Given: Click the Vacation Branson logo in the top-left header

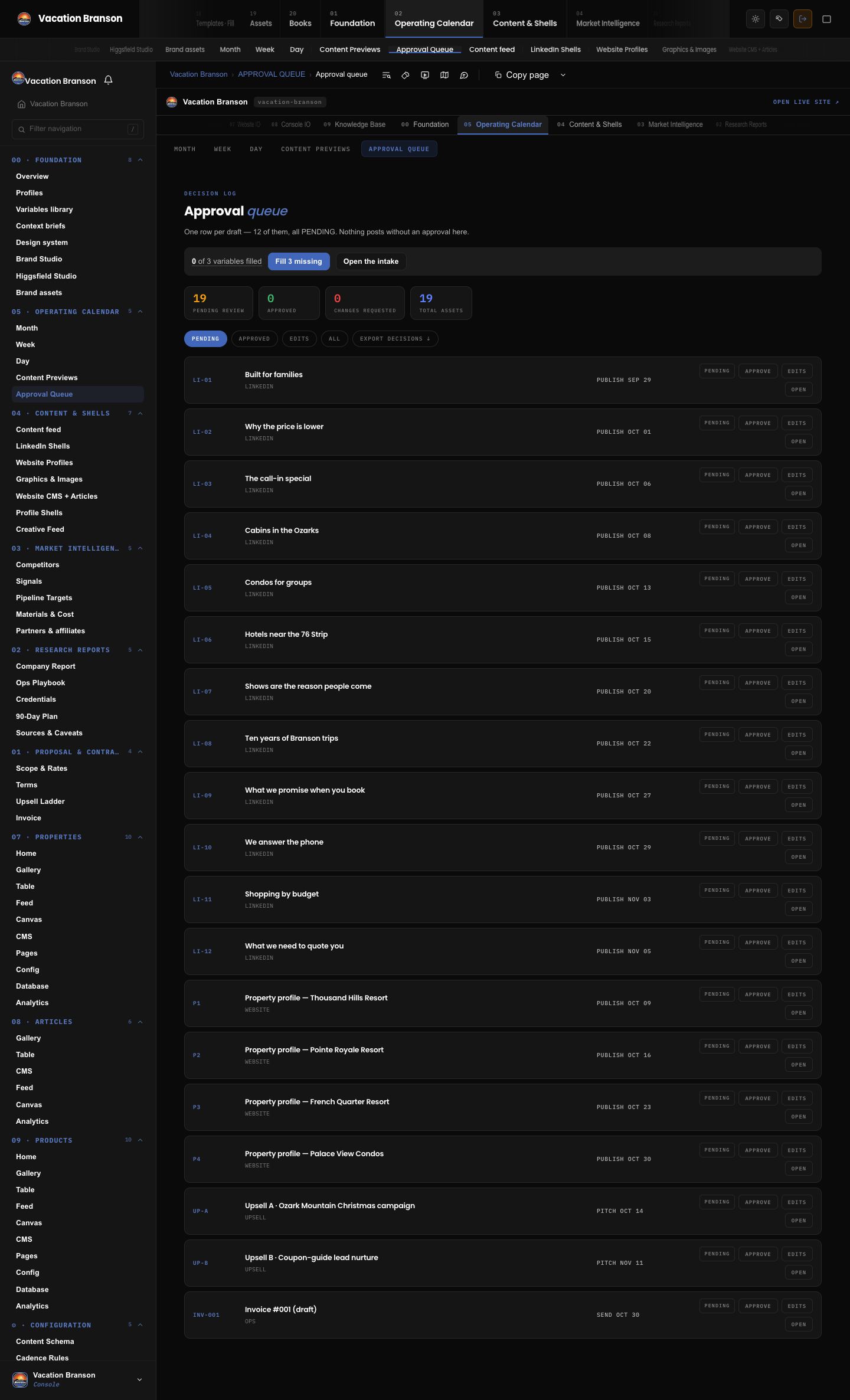Looking at the screenshot, I should click(24, 19).
